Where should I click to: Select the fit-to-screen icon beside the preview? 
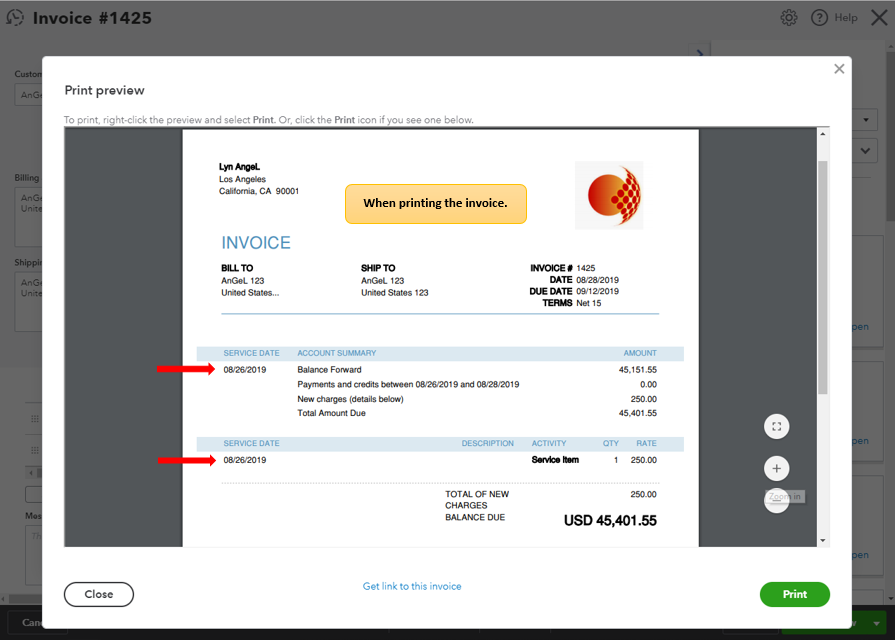point(777,426)
